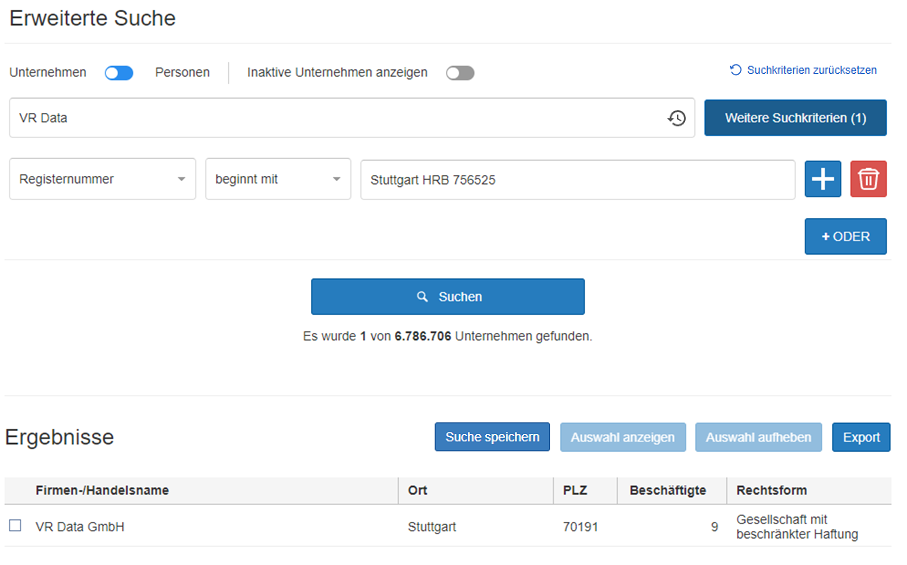Screen dimensions: 907x565
Task: Delete criterion with red trash icon
Action: pyautogui.click(x=868, y=179)
